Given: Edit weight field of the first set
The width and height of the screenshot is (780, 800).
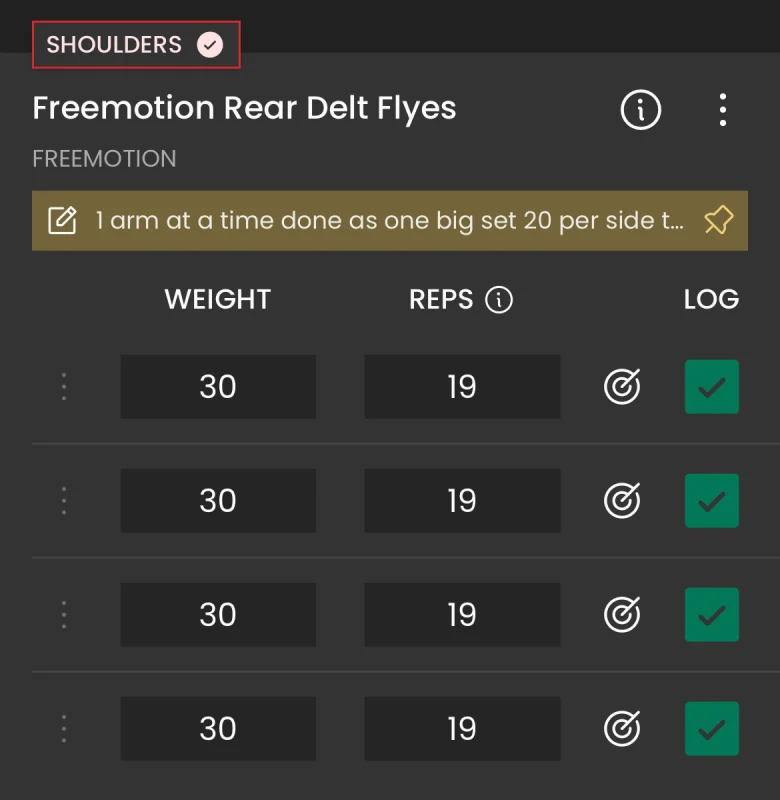Looking at the screenshot, I should pos(218,387).
